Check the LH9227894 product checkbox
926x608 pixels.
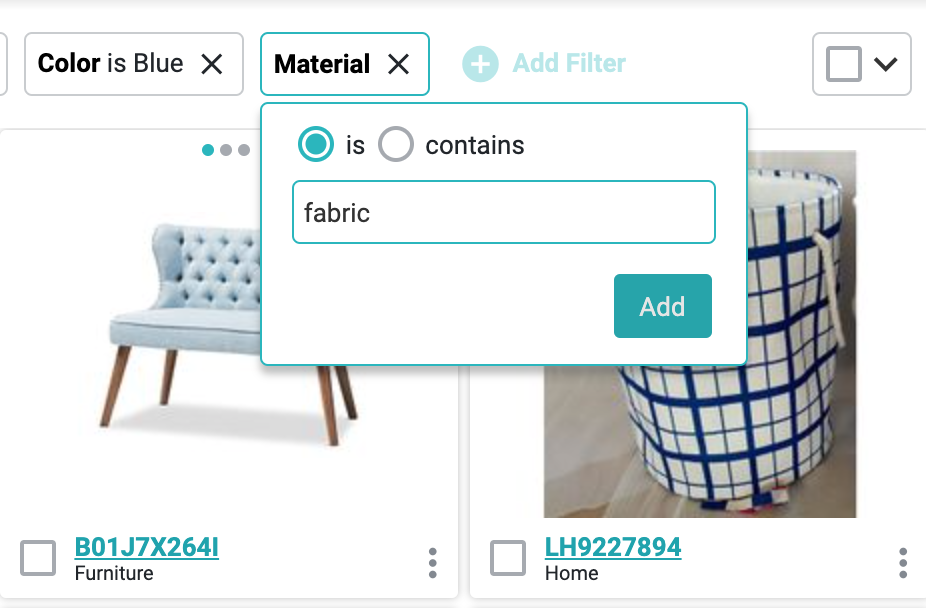[x=508, y=558]
